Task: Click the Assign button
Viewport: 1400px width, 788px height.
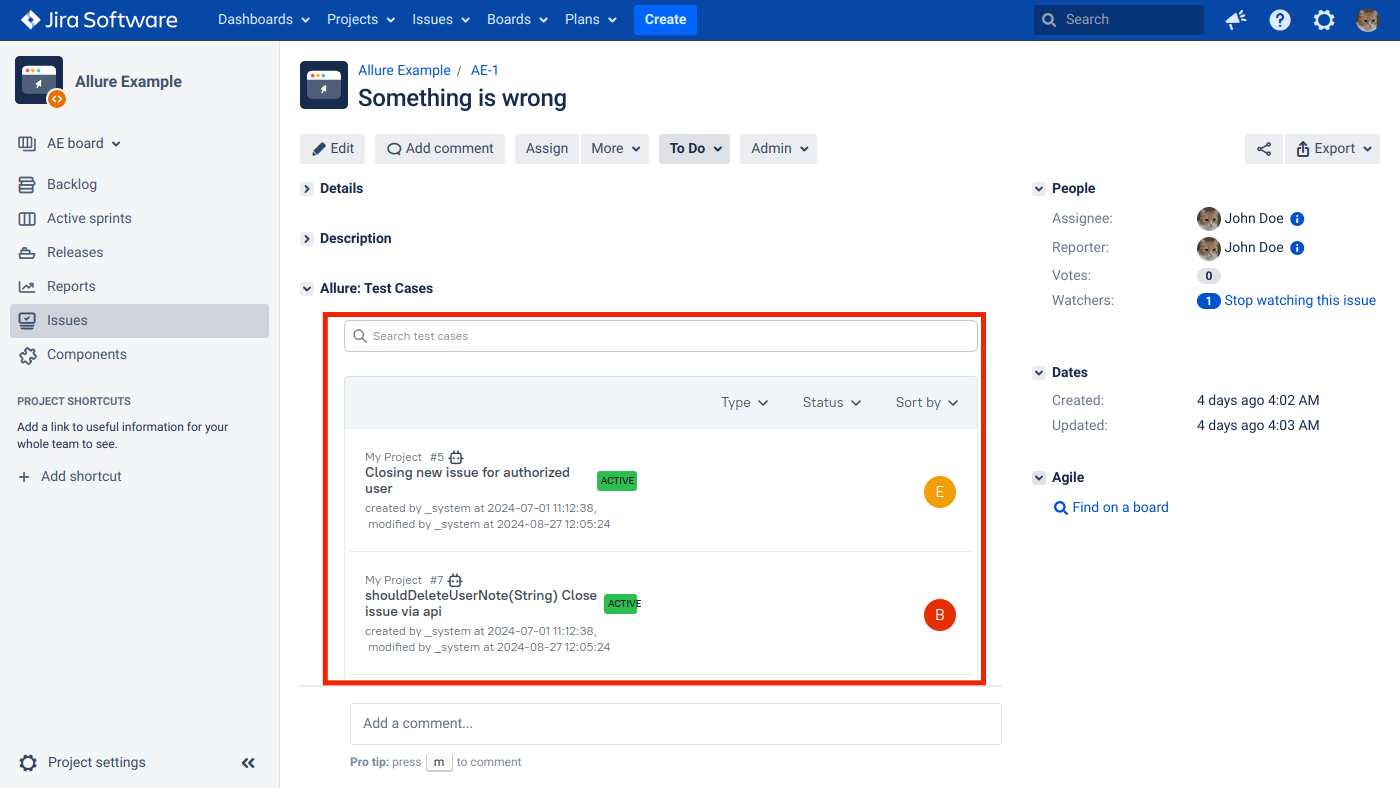Action: tap(547, 149)
